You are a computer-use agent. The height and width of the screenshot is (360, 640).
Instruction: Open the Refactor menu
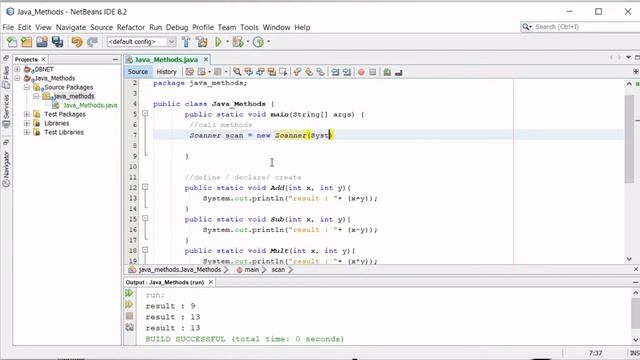(131, 27)
